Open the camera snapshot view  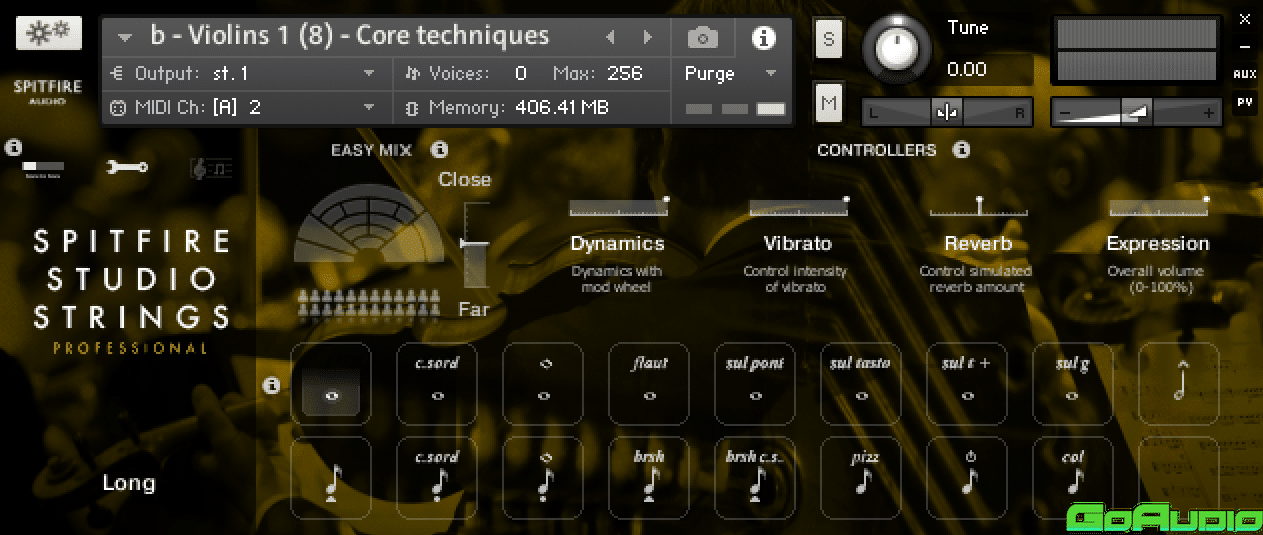click(x=703, y=38)
